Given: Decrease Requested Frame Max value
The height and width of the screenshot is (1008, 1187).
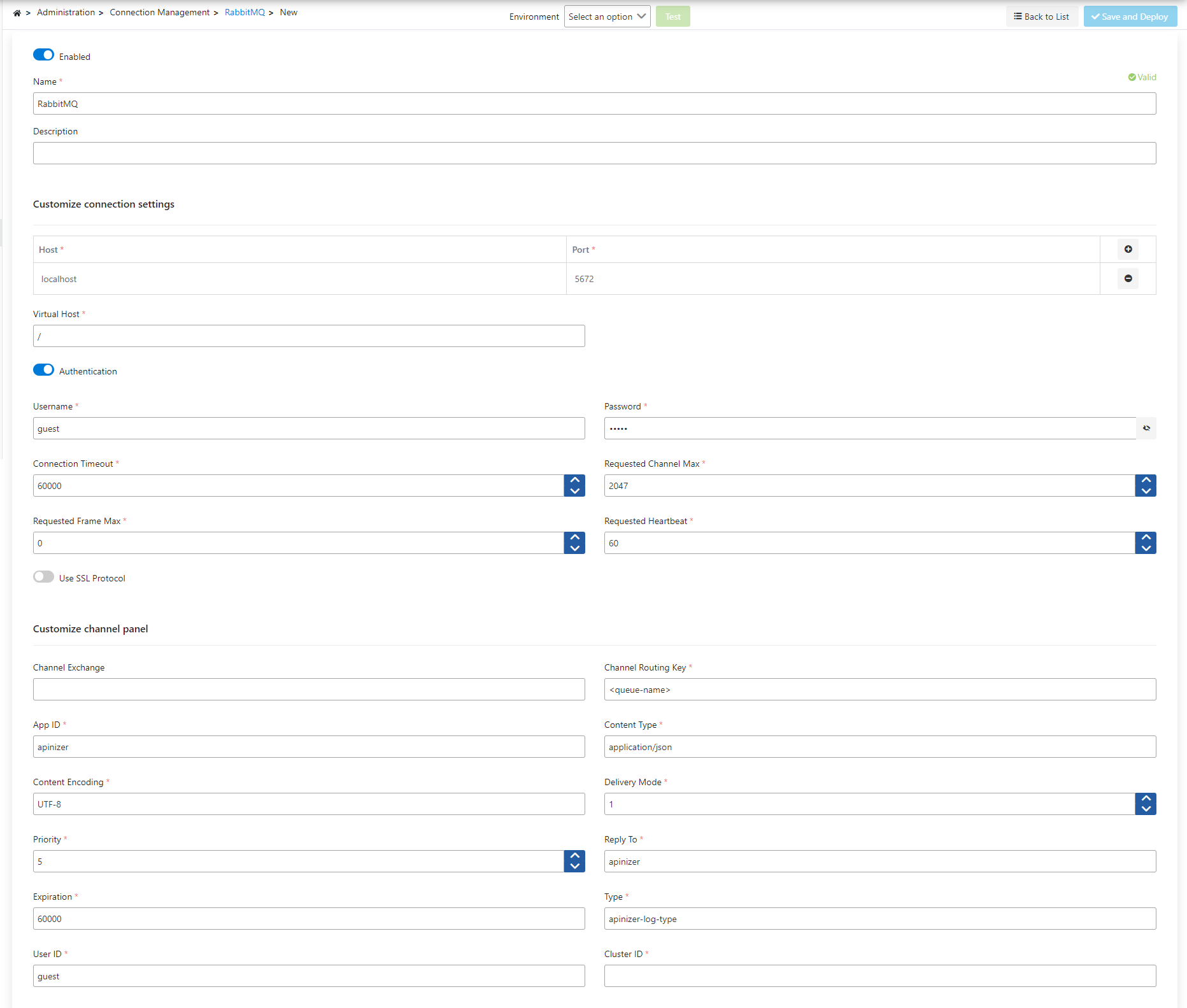Looking at the screenshot, I should click(574, 548).
